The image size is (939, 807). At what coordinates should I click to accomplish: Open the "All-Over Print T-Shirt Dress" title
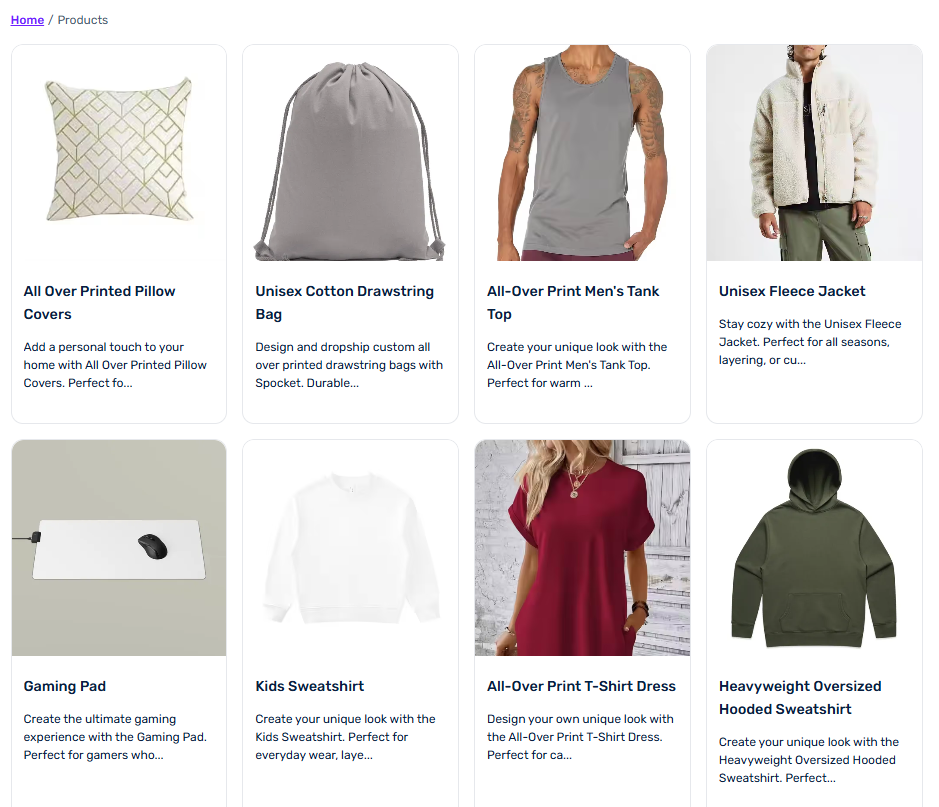[581, 686]
